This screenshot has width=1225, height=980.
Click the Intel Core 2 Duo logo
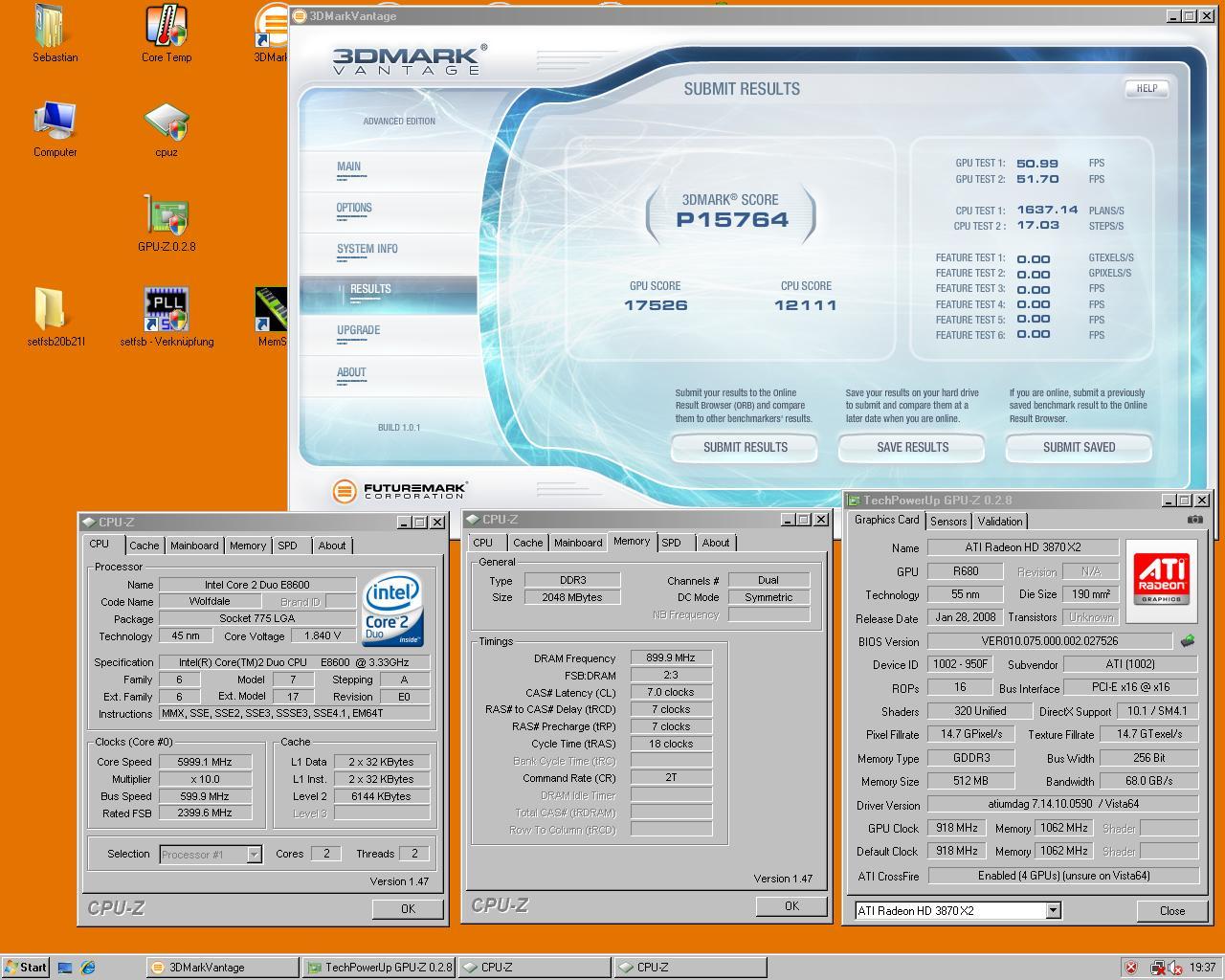(x=393, y=611)
